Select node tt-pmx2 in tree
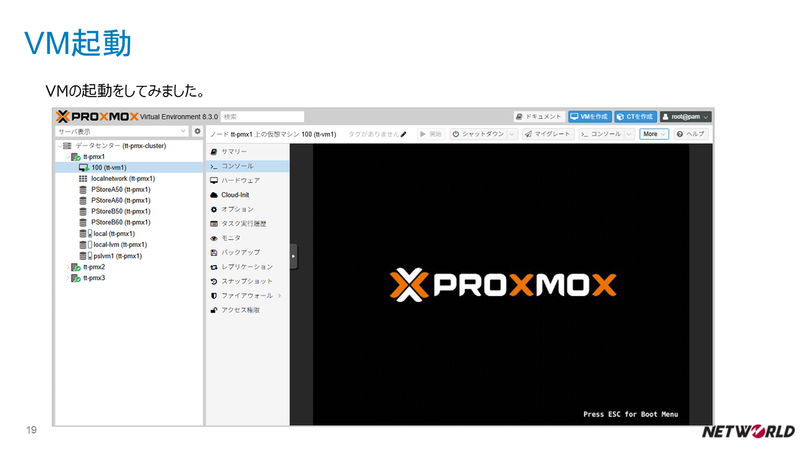 [x=94, y=267]
